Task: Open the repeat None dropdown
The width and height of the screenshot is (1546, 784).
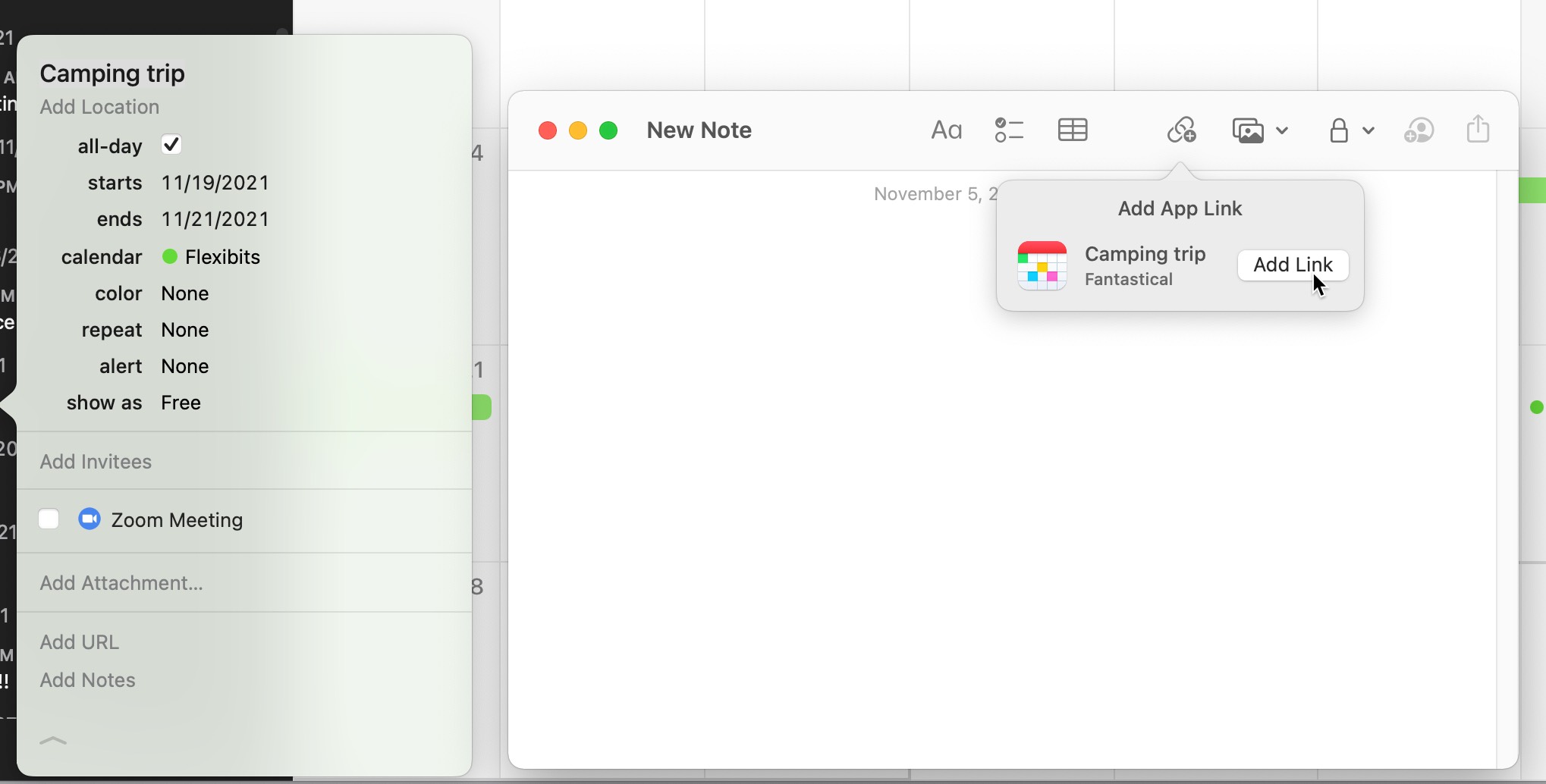Action: [x=185, y=330]
